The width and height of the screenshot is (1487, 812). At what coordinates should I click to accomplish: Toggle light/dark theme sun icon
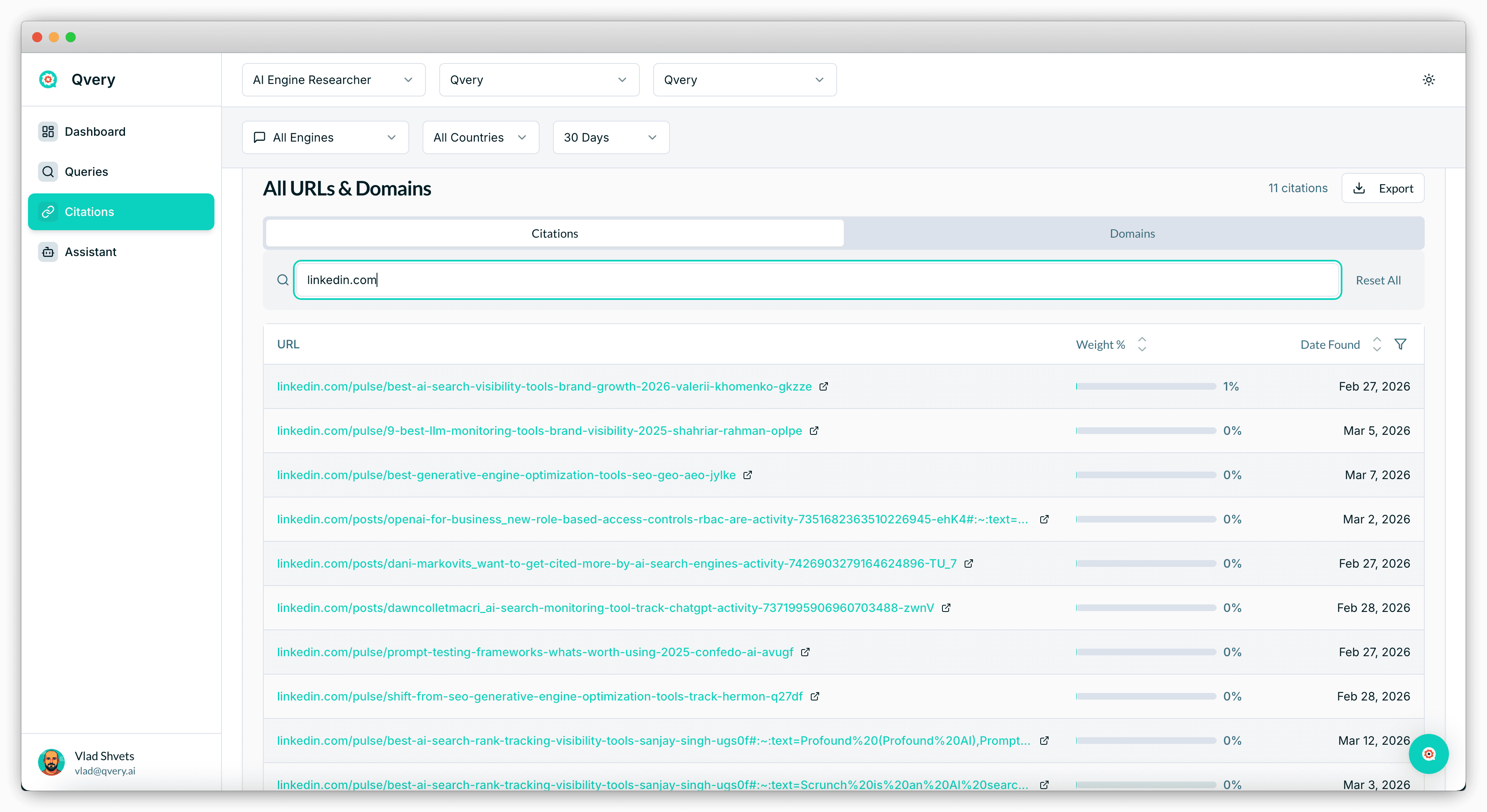[1428, 80]
